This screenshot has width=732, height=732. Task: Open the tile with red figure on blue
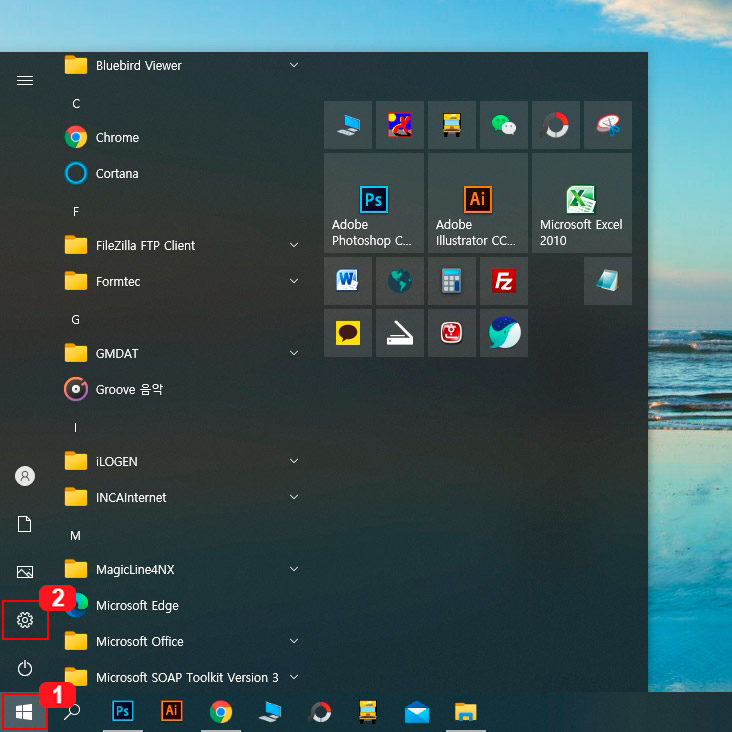[x=400, y=125]
